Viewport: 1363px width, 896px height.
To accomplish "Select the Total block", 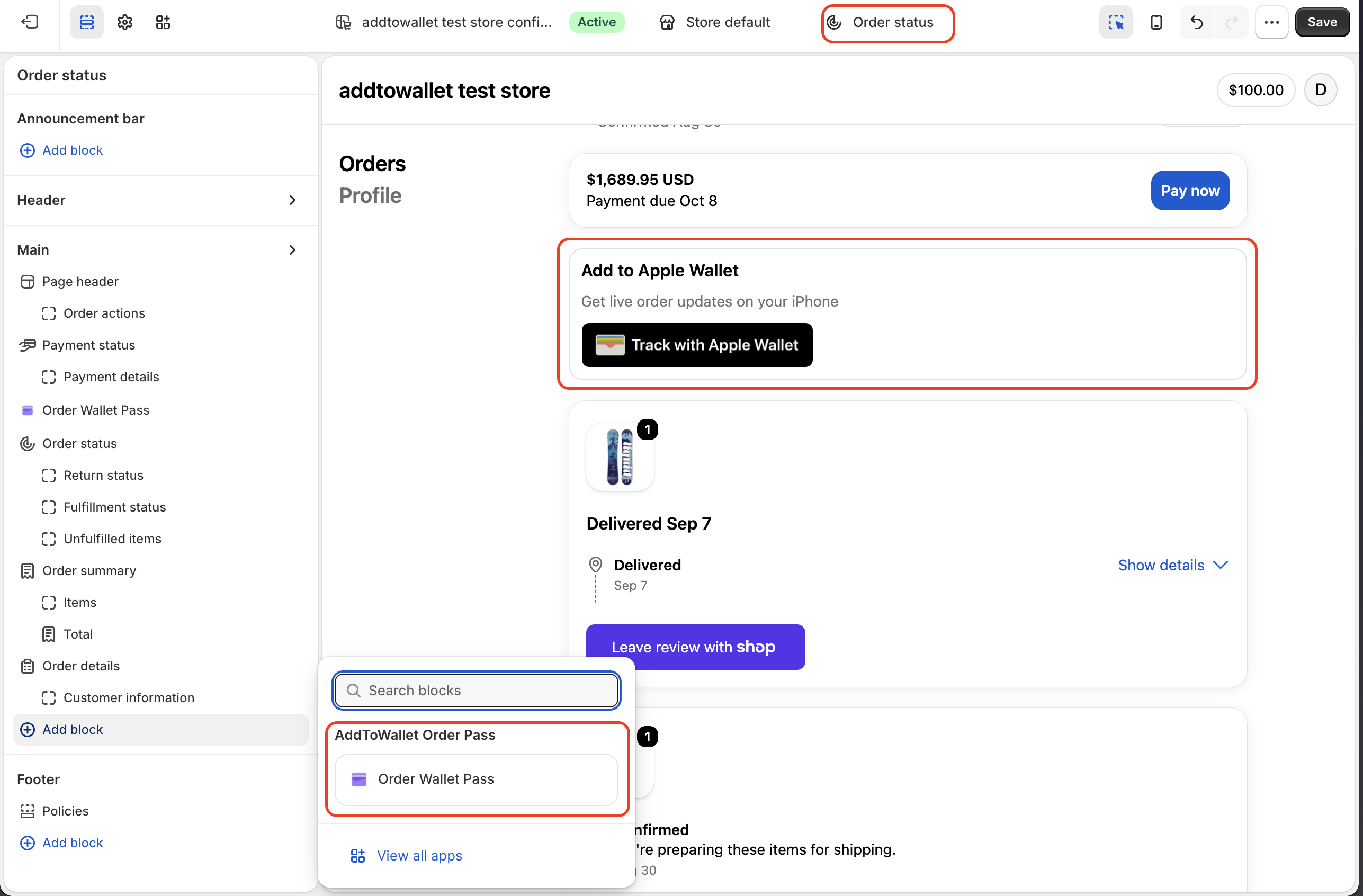I will click(x=78, y=634).
